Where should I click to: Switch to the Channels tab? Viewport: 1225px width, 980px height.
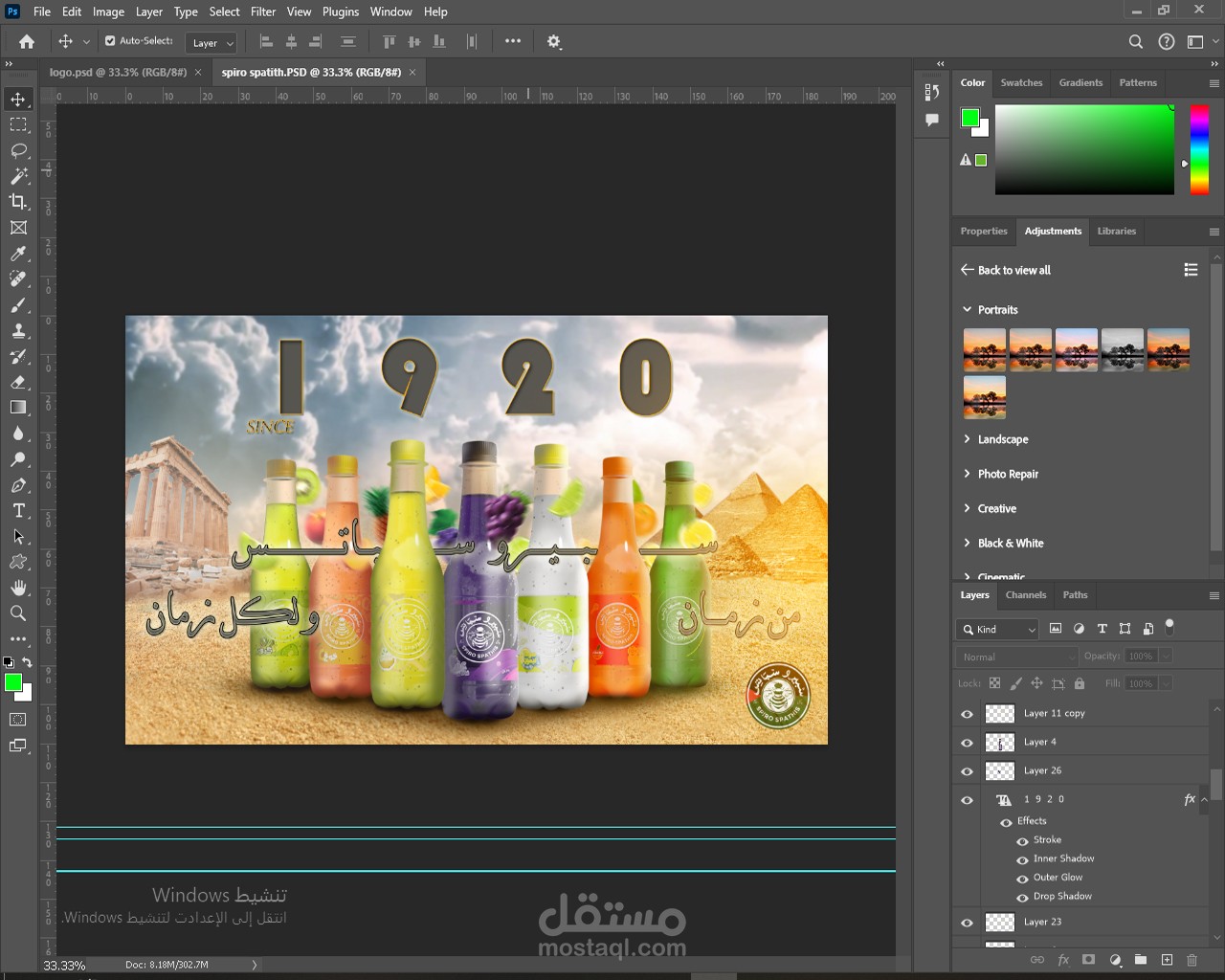tap(1025, 595)
